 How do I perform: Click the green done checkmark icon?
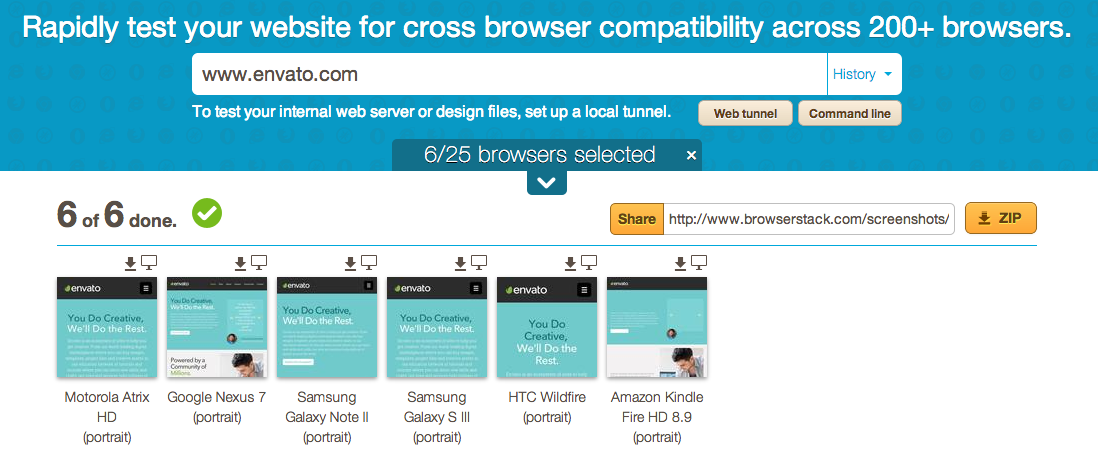[x=207, y=214]
